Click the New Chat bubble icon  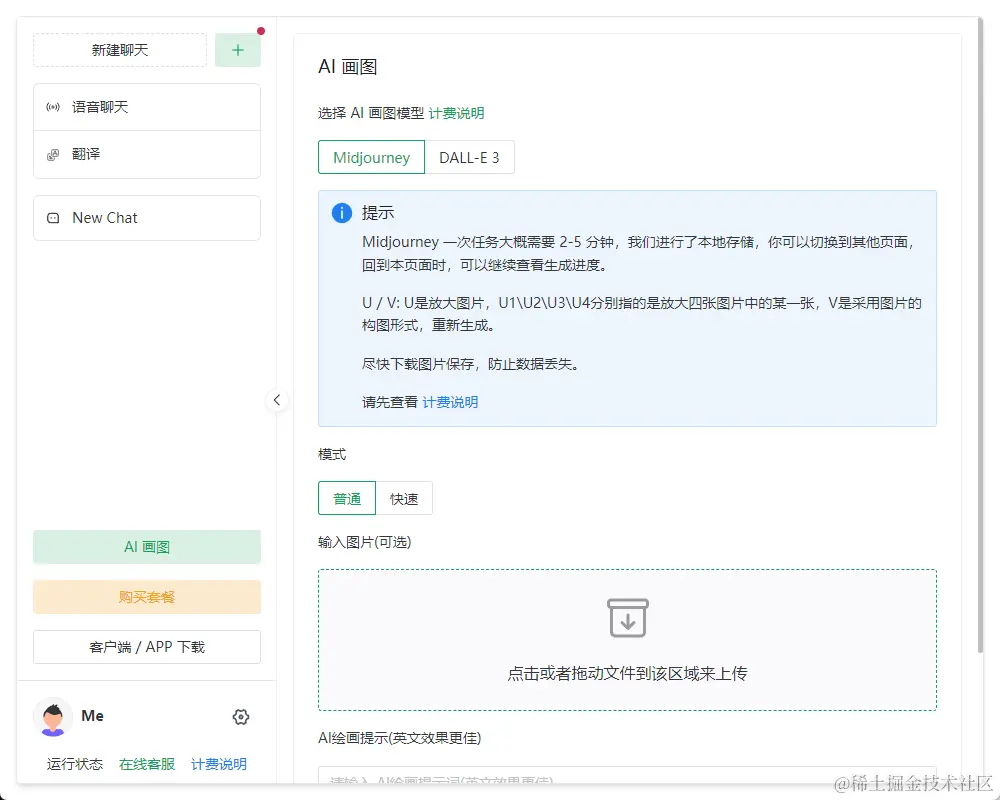pos(53,218)
